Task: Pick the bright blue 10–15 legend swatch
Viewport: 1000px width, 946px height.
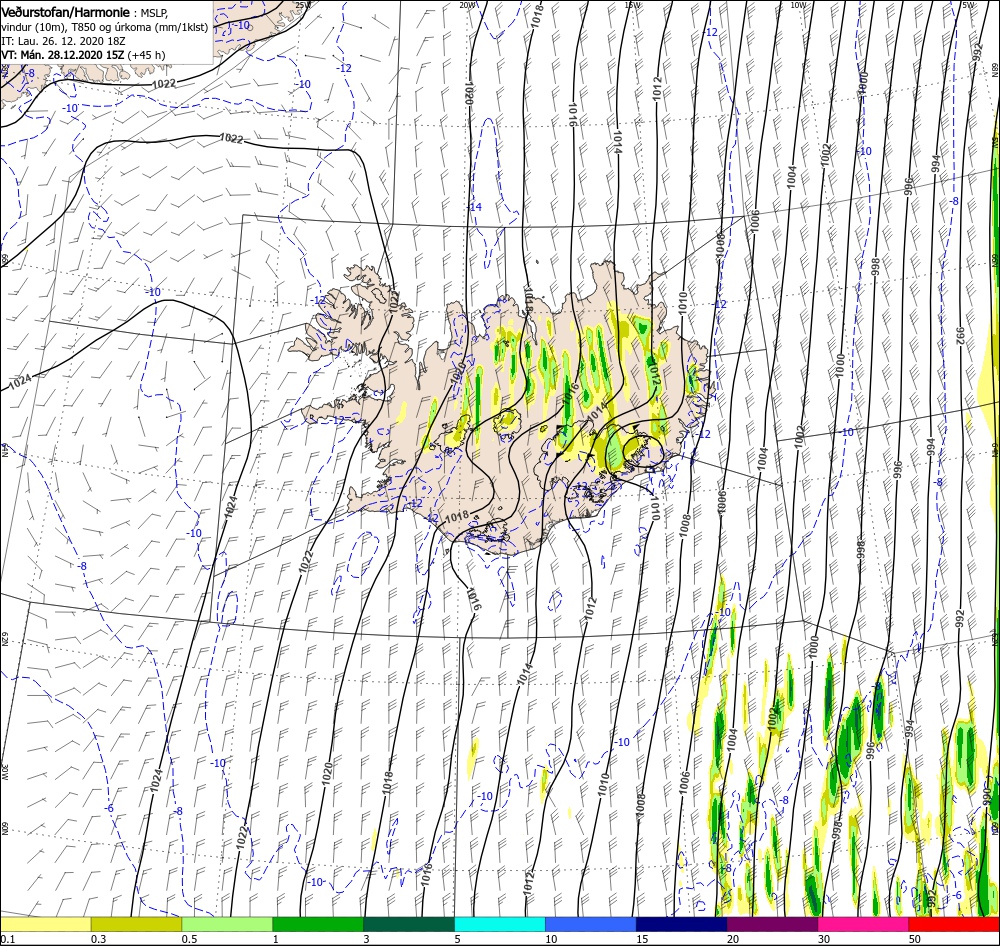Action: [591, 924]
